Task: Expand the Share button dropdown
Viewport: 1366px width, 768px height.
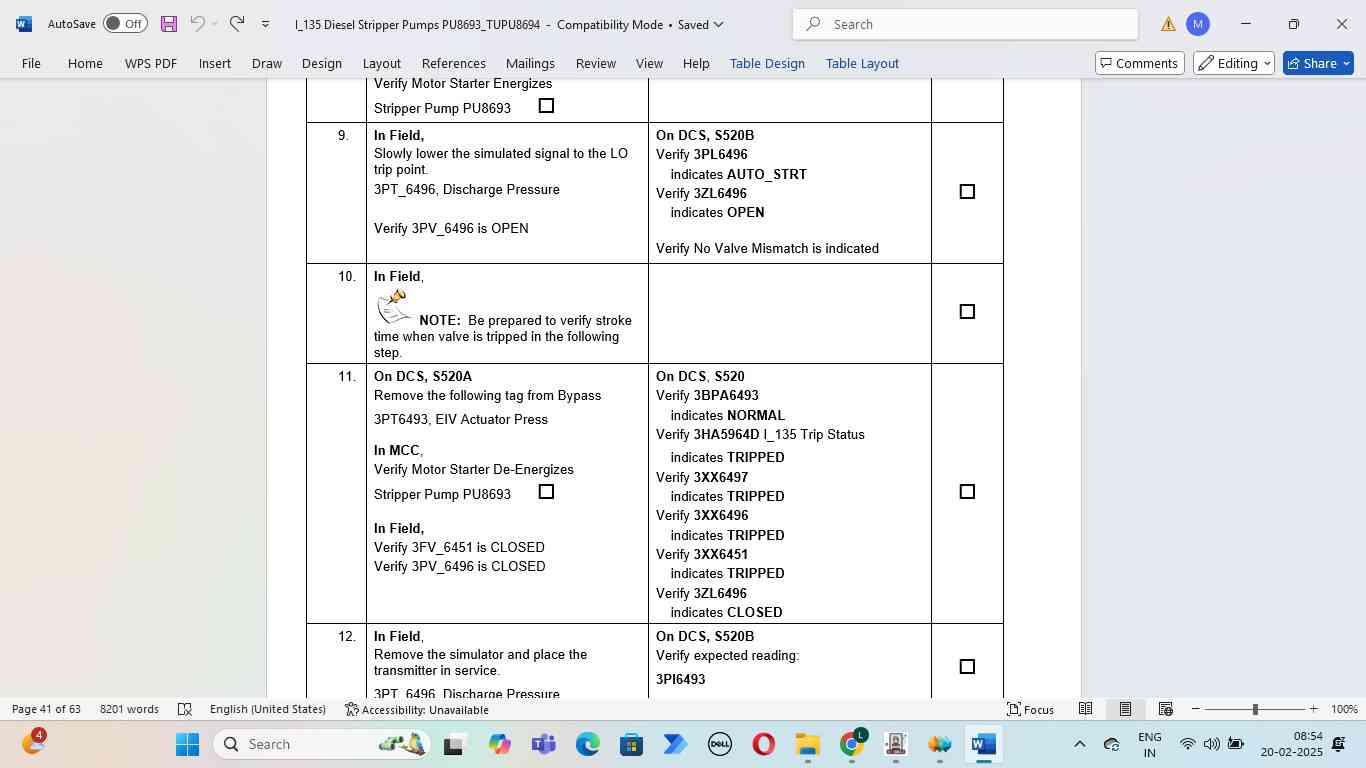Action: (1346, 63)
